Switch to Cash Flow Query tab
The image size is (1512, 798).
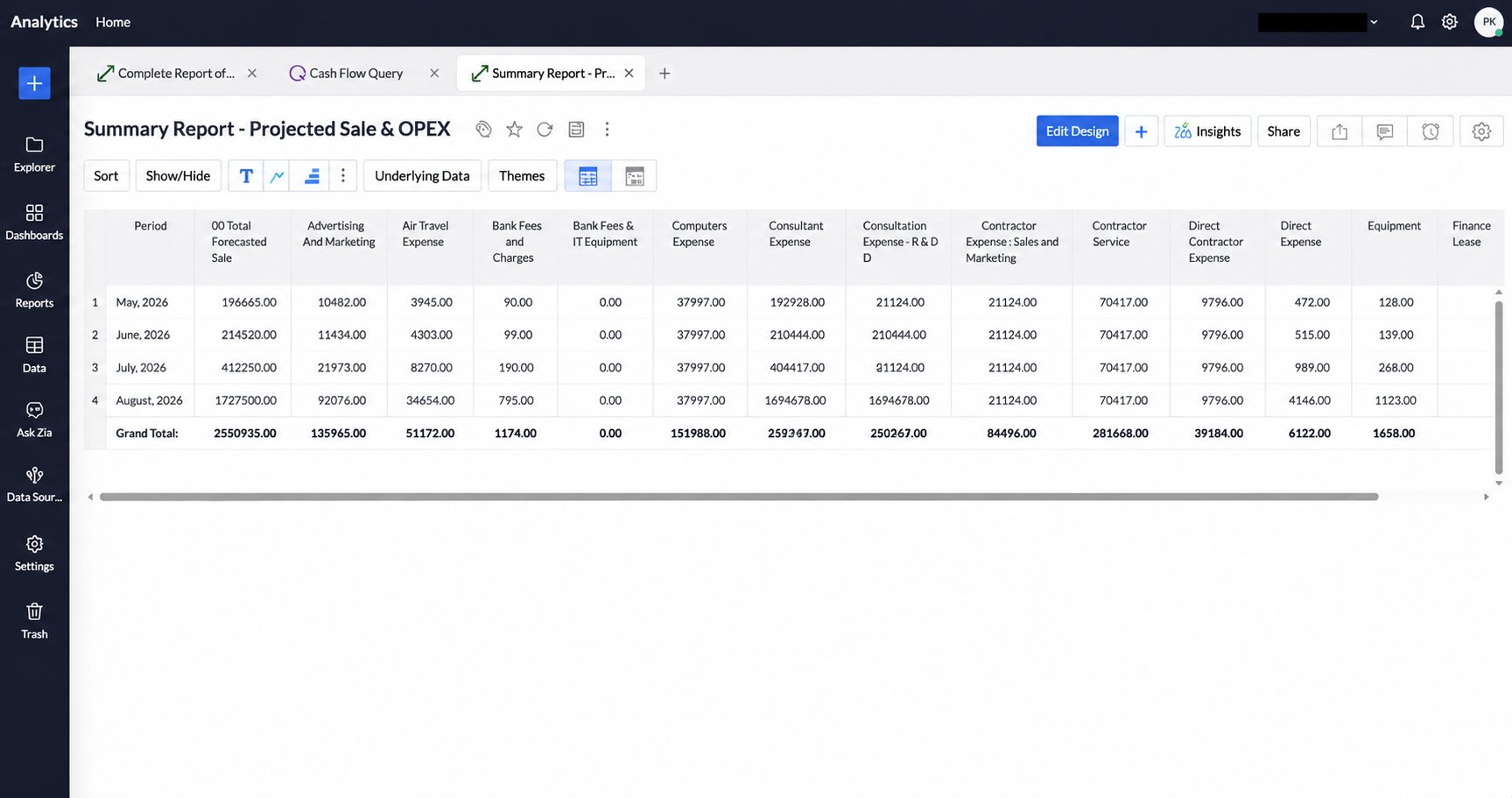(347, 74)
